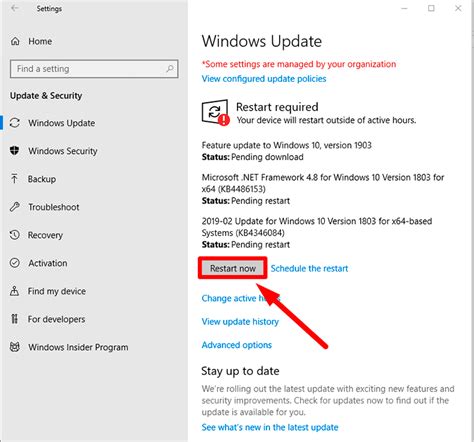
Task: Open the Activation page
Action: 48,263
